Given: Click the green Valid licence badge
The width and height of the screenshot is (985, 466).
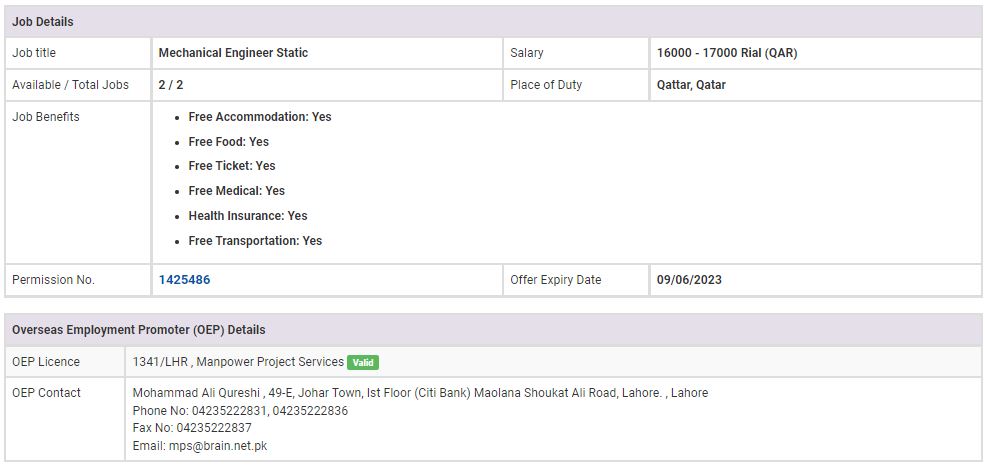Looking at the screenshot, I should coord(363,362).
